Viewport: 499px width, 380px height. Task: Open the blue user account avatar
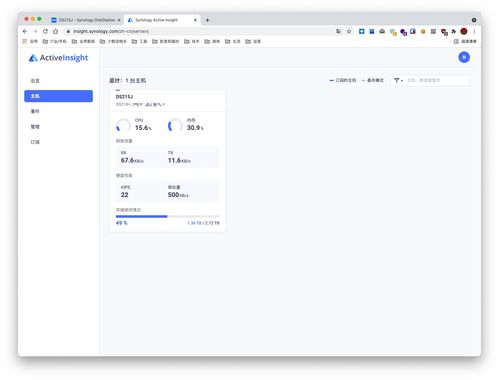tap(464, 57)
